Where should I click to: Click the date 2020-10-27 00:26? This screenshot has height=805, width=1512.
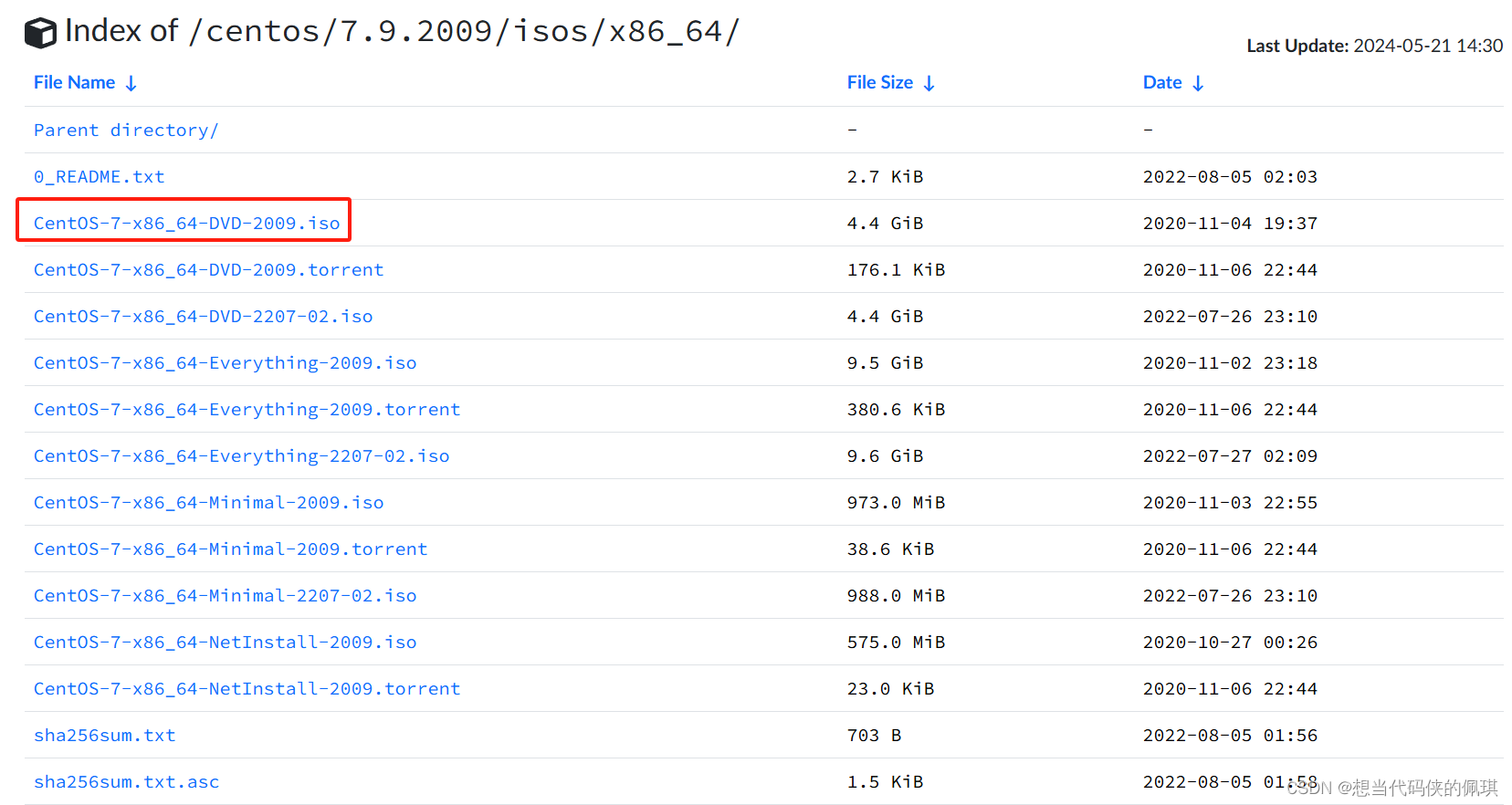pyautogui.click(x=1230, y=643)
